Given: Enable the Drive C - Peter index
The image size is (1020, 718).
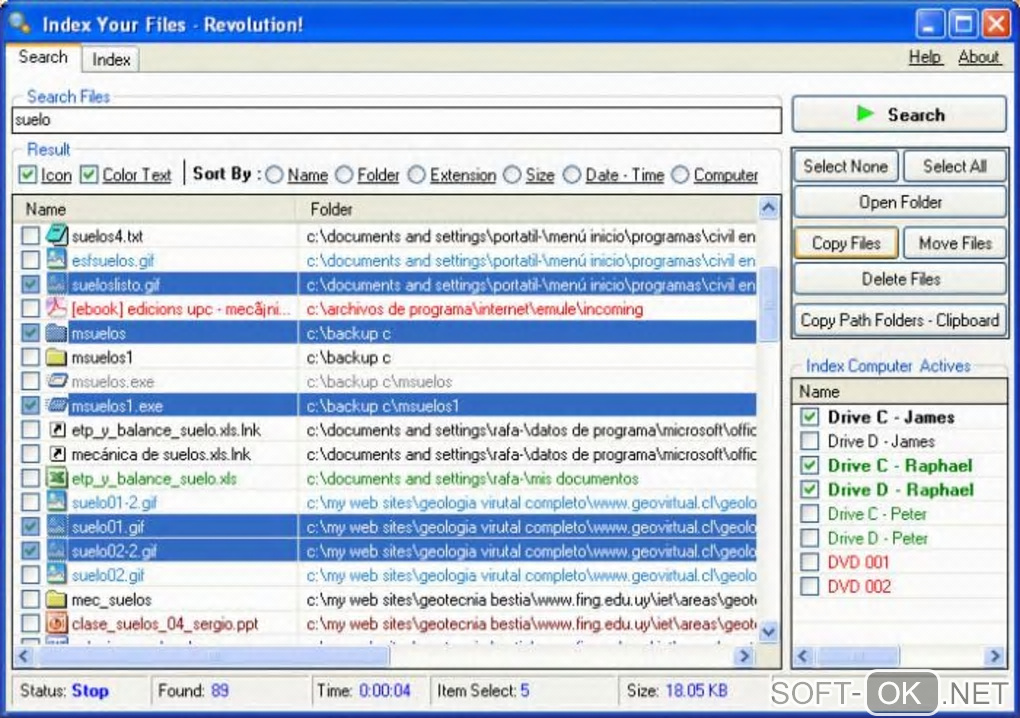Looking at the screenshot, I should tap(809, 514).
